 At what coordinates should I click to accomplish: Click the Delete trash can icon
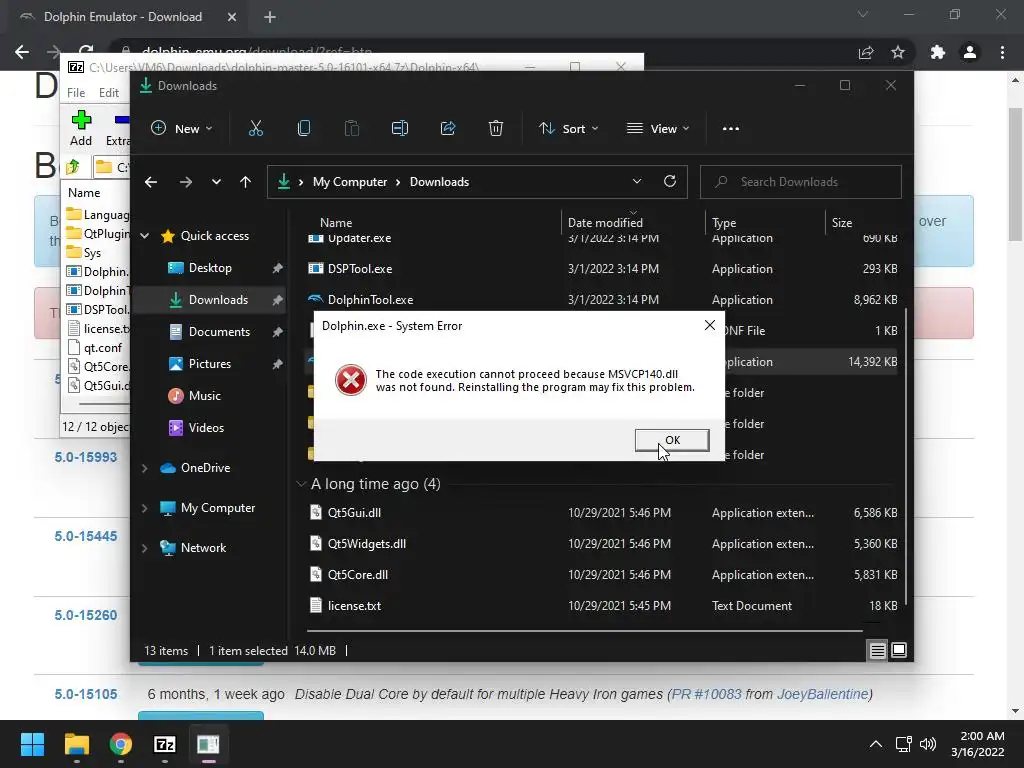point(496,129)
